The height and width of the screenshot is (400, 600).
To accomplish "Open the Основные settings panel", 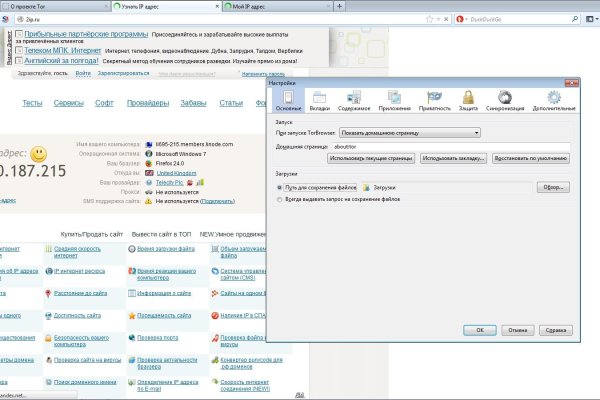I will (288, 99).
